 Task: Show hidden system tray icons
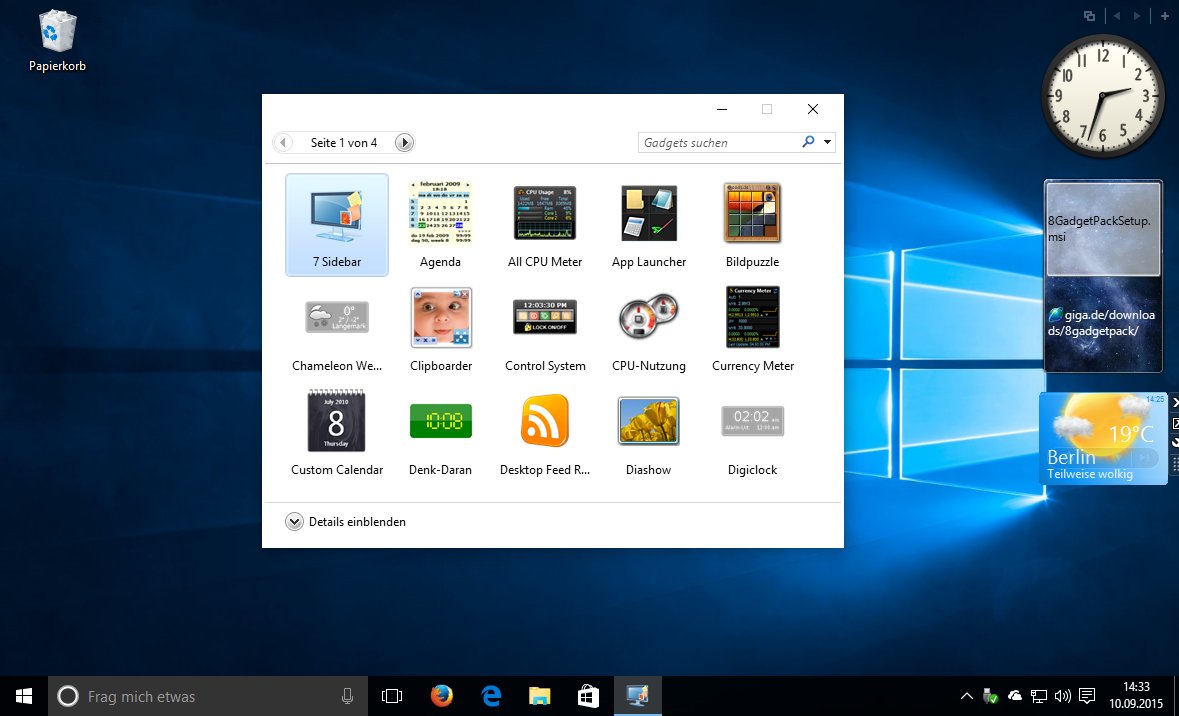tap(966, 696)
